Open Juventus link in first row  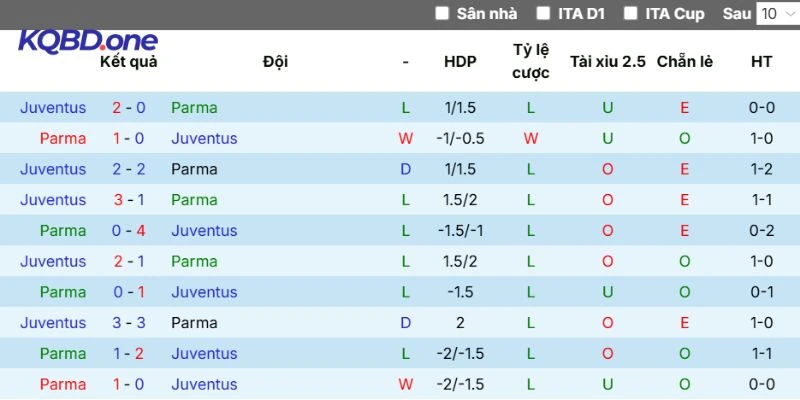point(53,108)
